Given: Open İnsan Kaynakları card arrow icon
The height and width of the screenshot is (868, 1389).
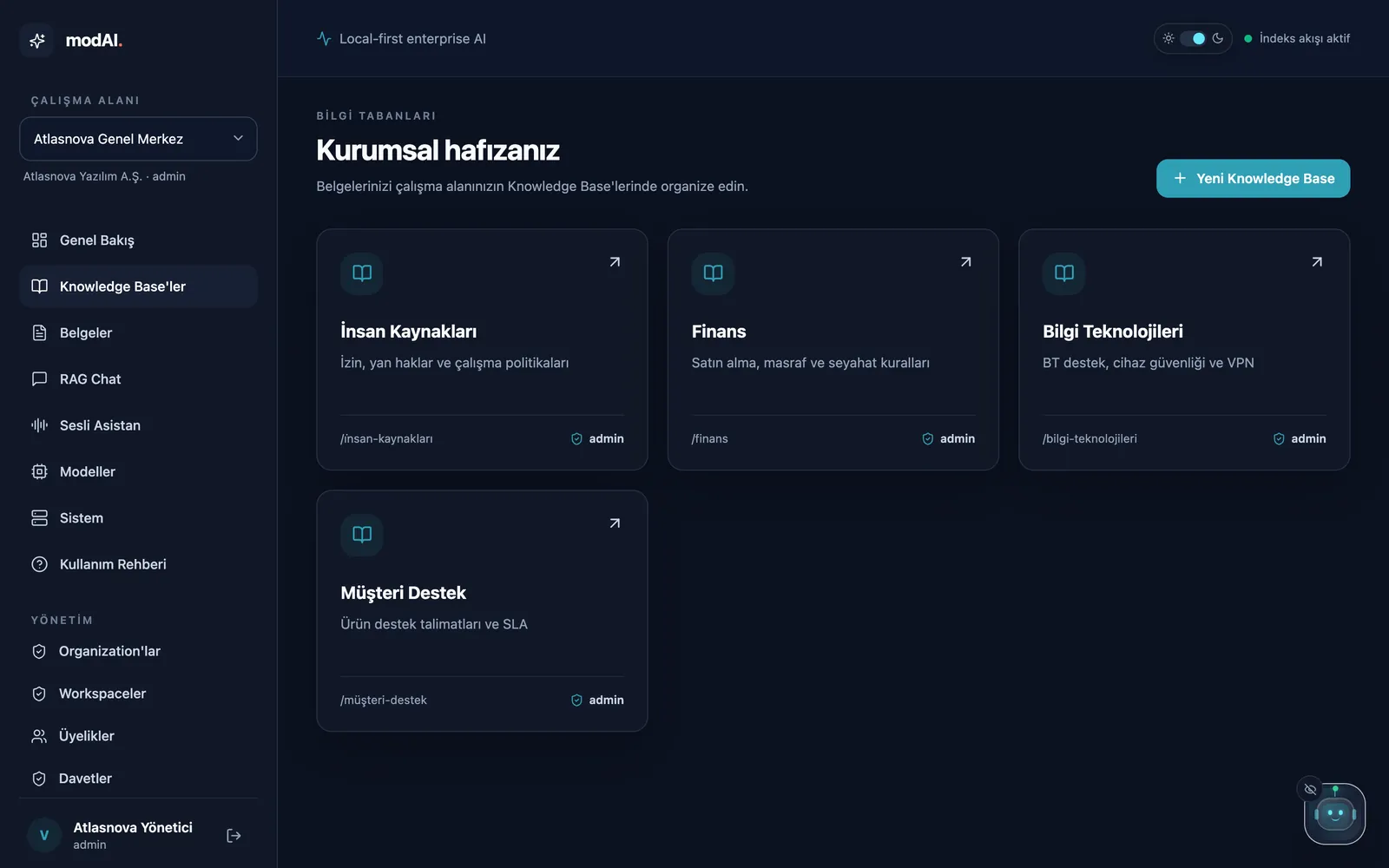Looking at the screenshot, I should pos(615,262).
